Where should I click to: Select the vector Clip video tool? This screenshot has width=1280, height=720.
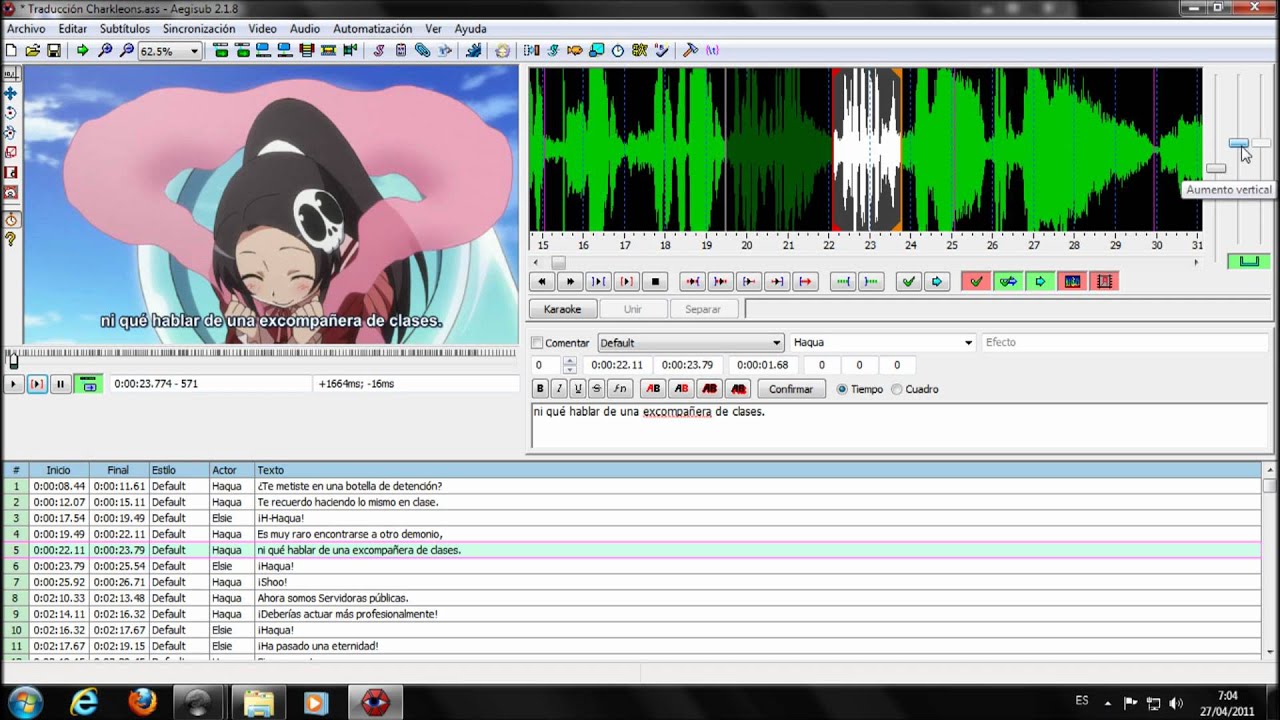[11, 192]
